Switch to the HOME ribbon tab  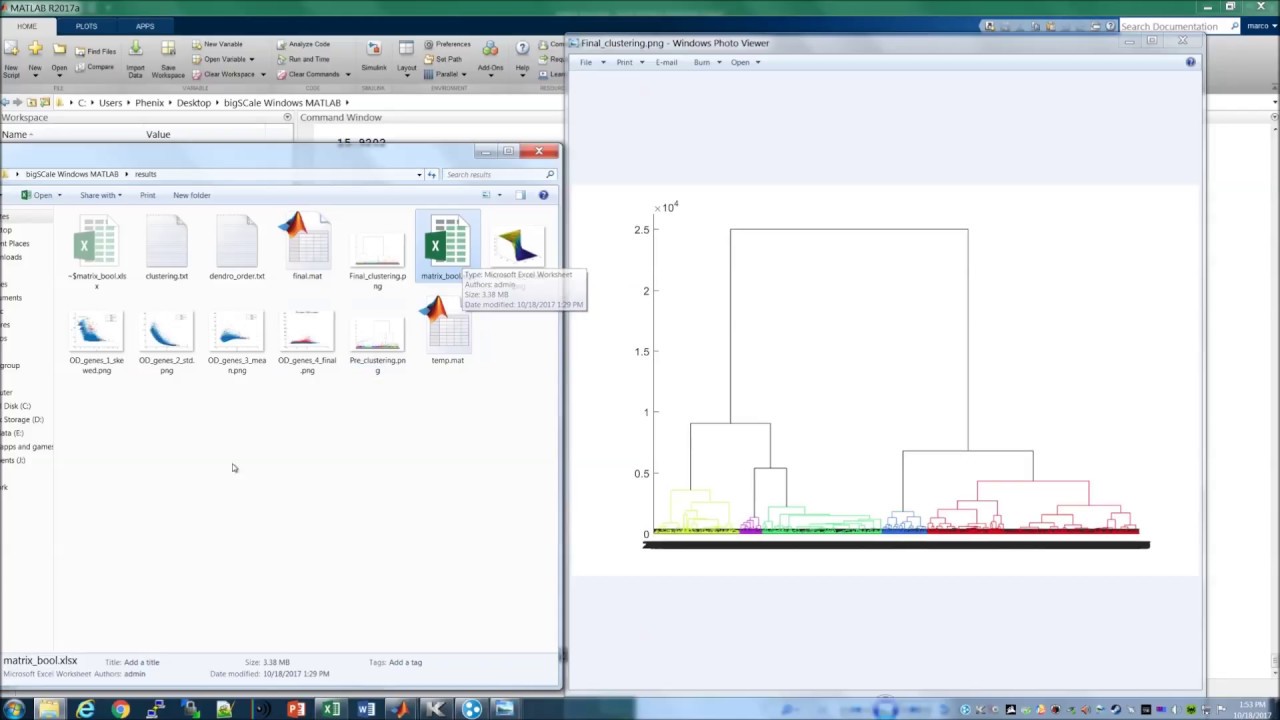click(x=27, y=26)
